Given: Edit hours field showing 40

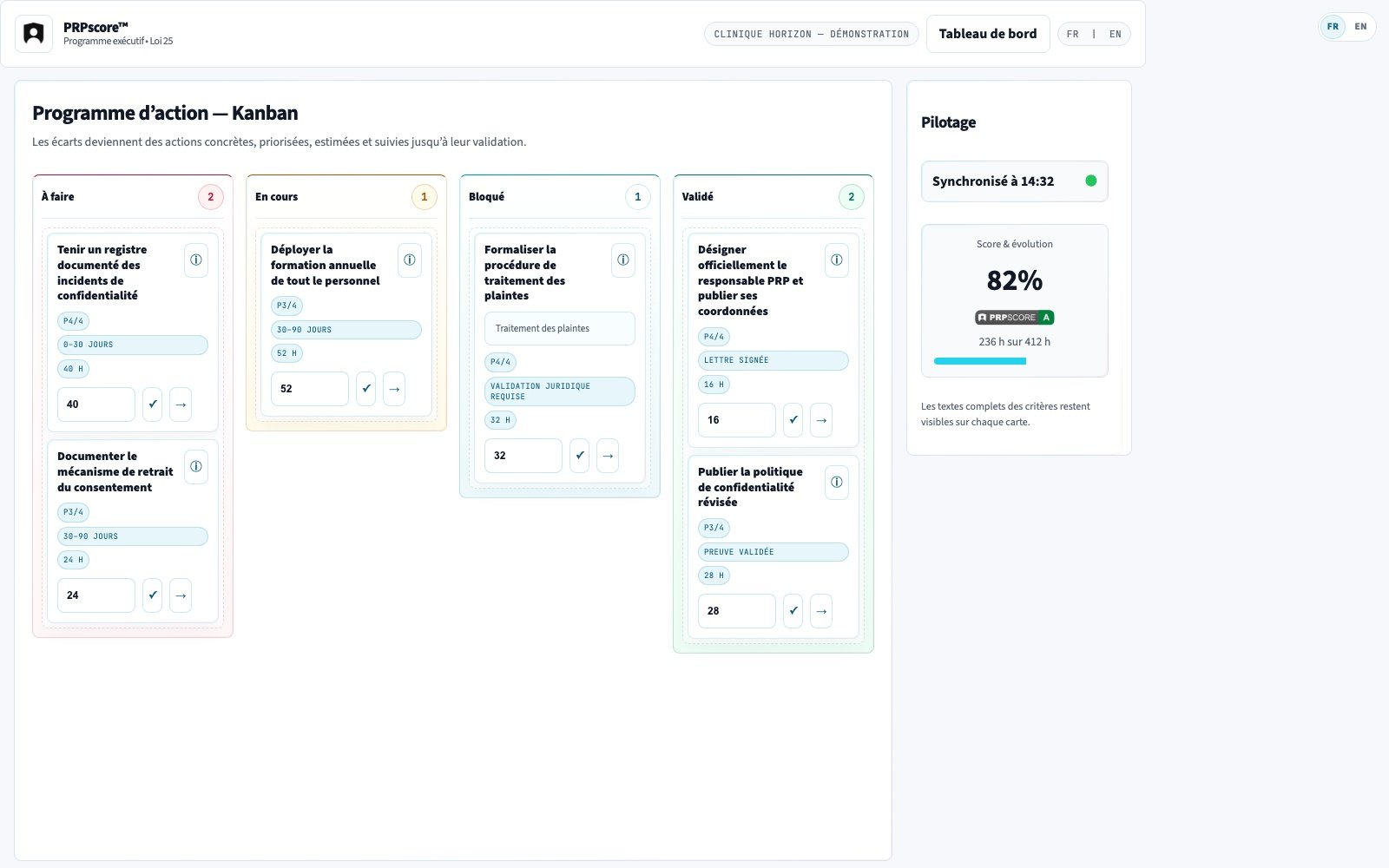Looking at the screenshot, I should point(96,404).
